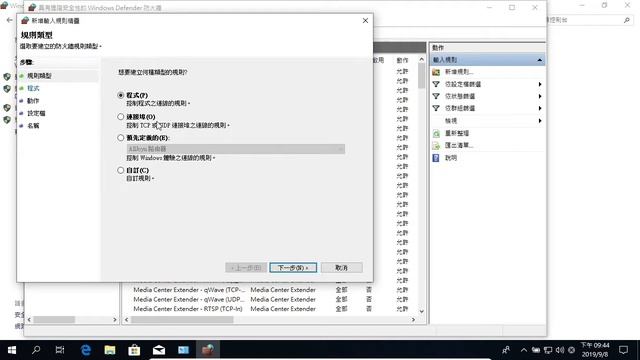Open the Action Center notification icon

623,350
